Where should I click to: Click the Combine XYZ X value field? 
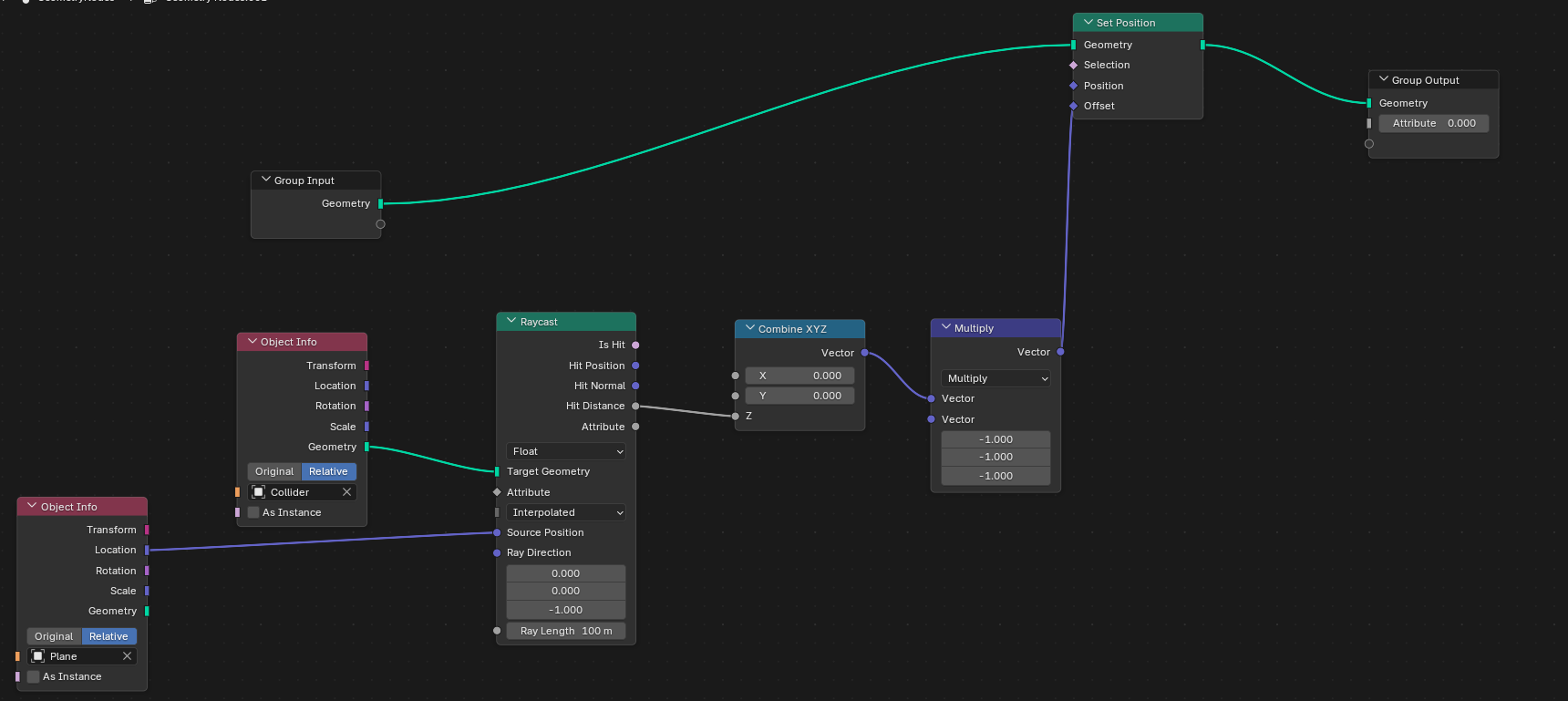(799, 376)
